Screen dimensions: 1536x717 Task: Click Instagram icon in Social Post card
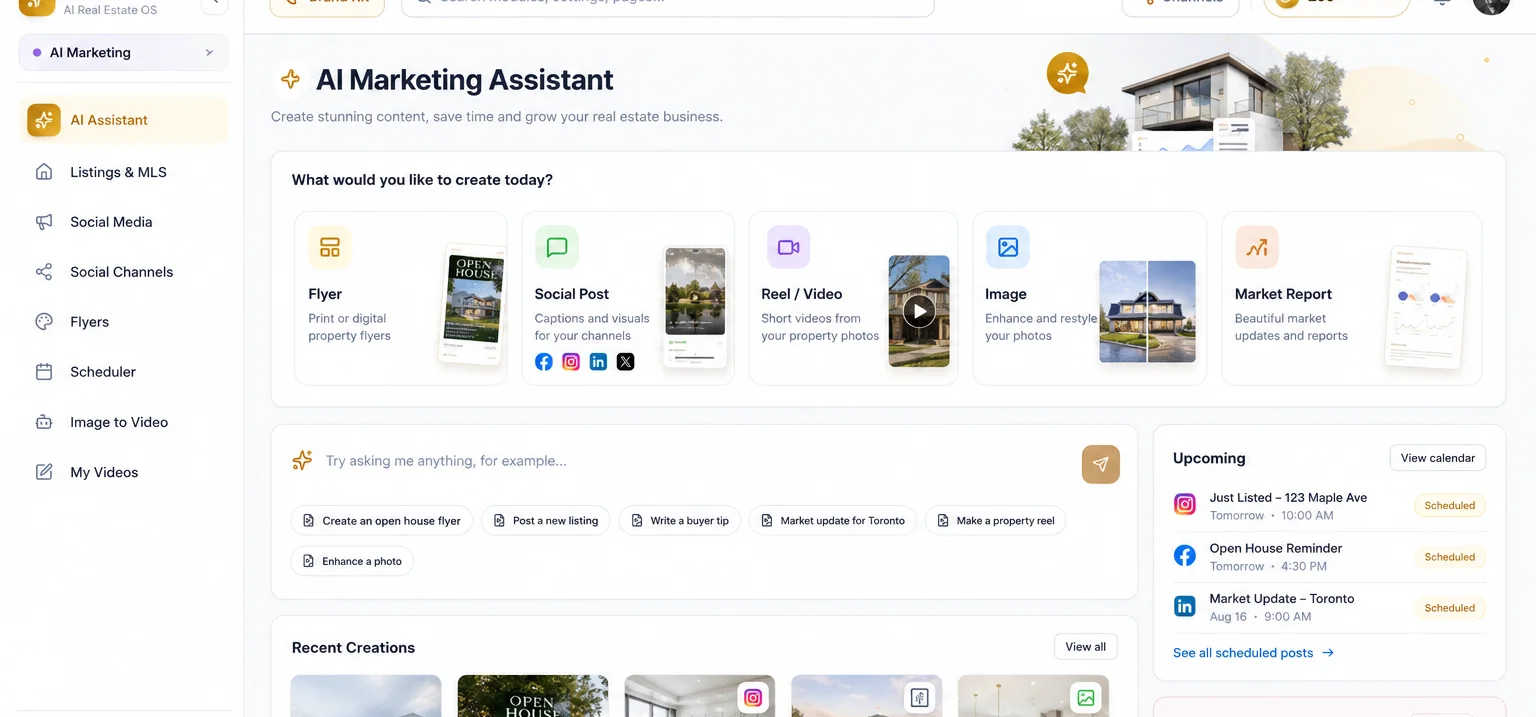pos(571,362)
